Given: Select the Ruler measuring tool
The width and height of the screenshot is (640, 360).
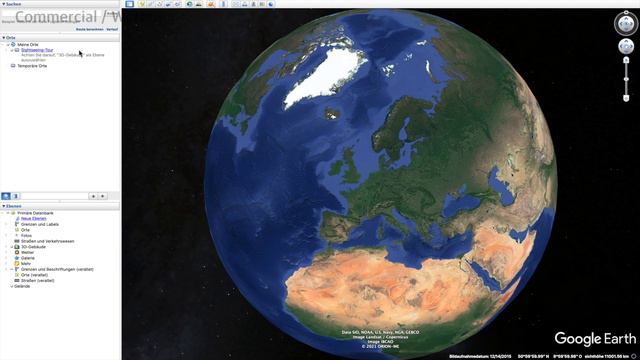Looking at the screenshot, I should [223, 4].
